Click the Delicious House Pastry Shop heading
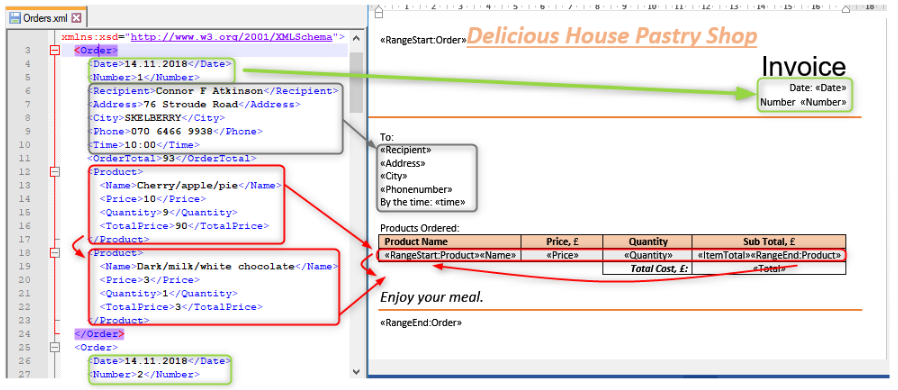The image size is (898, 390). [x=612, y=36]
